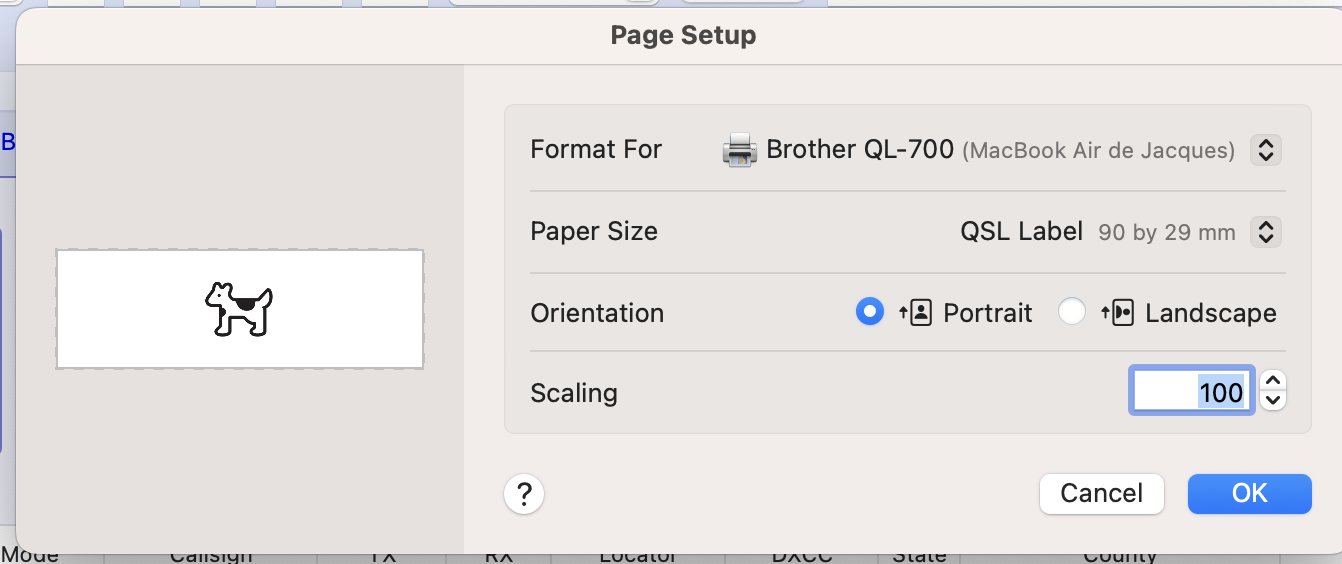The image size is (1342, 564).
Task: Increase scaling with the stepper up arrow
Action: click(1272, 382)
